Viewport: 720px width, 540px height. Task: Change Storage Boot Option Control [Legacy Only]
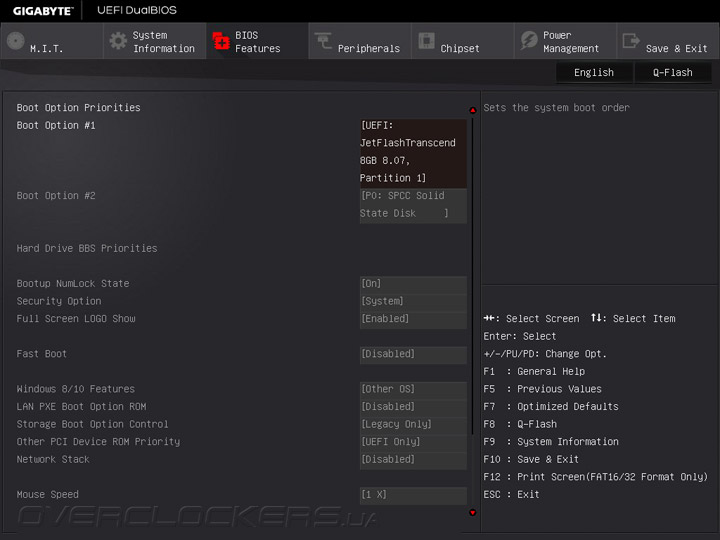413,424
